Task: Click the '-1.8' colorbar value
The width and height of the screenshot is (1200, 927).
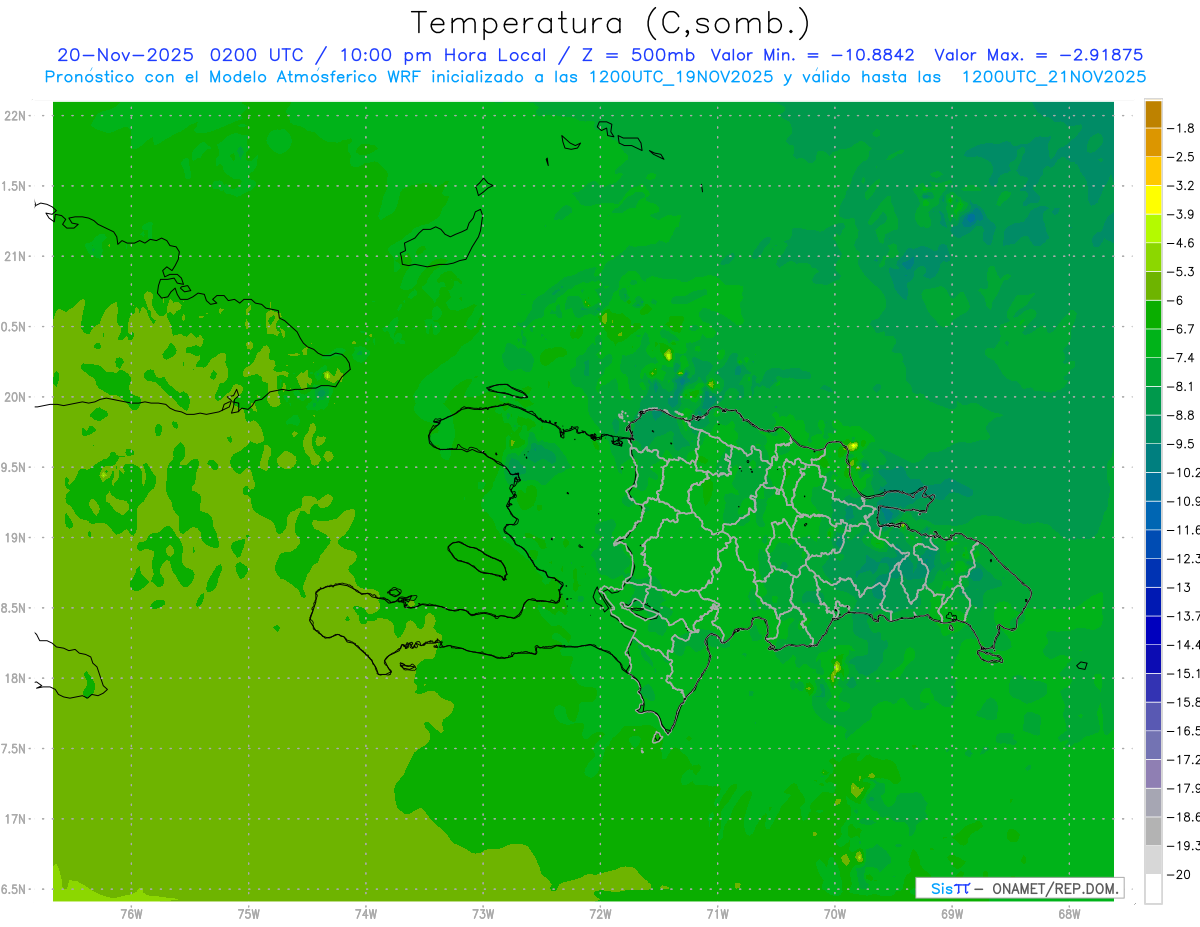Action: click(1182, 128)
